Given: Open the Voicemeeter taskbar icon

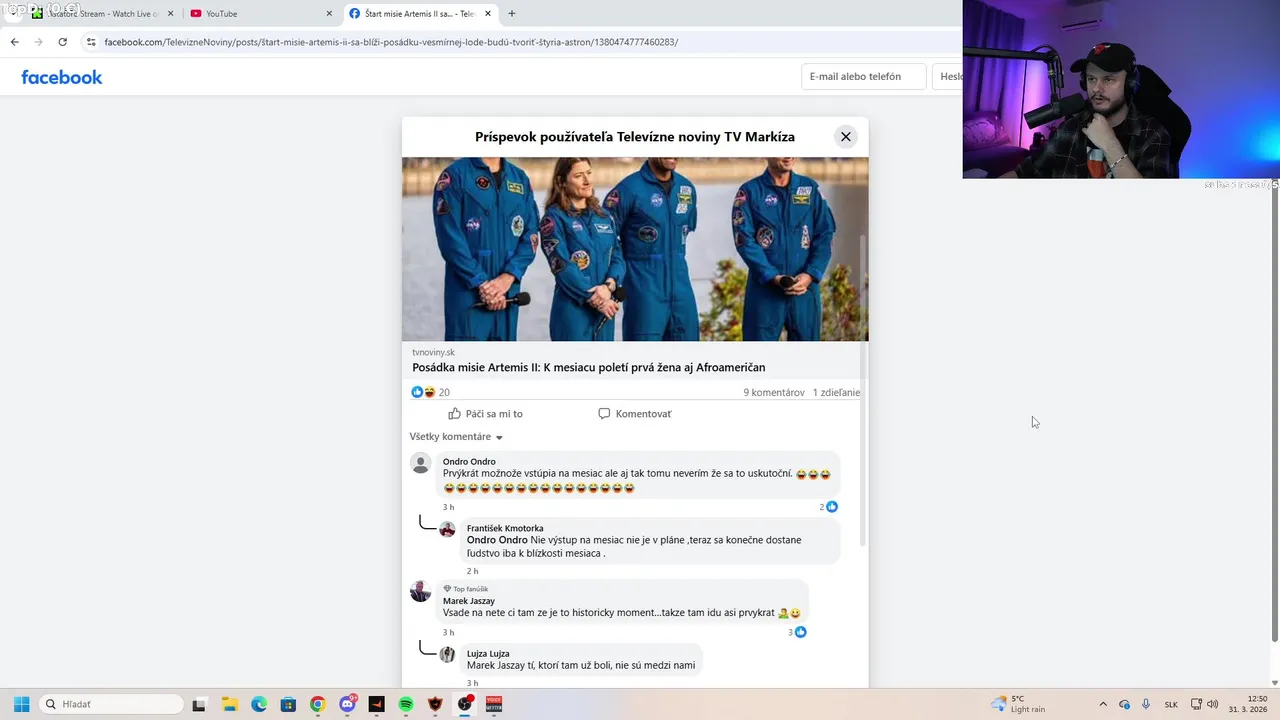Looking at the screenshot, I should point(494,704).
